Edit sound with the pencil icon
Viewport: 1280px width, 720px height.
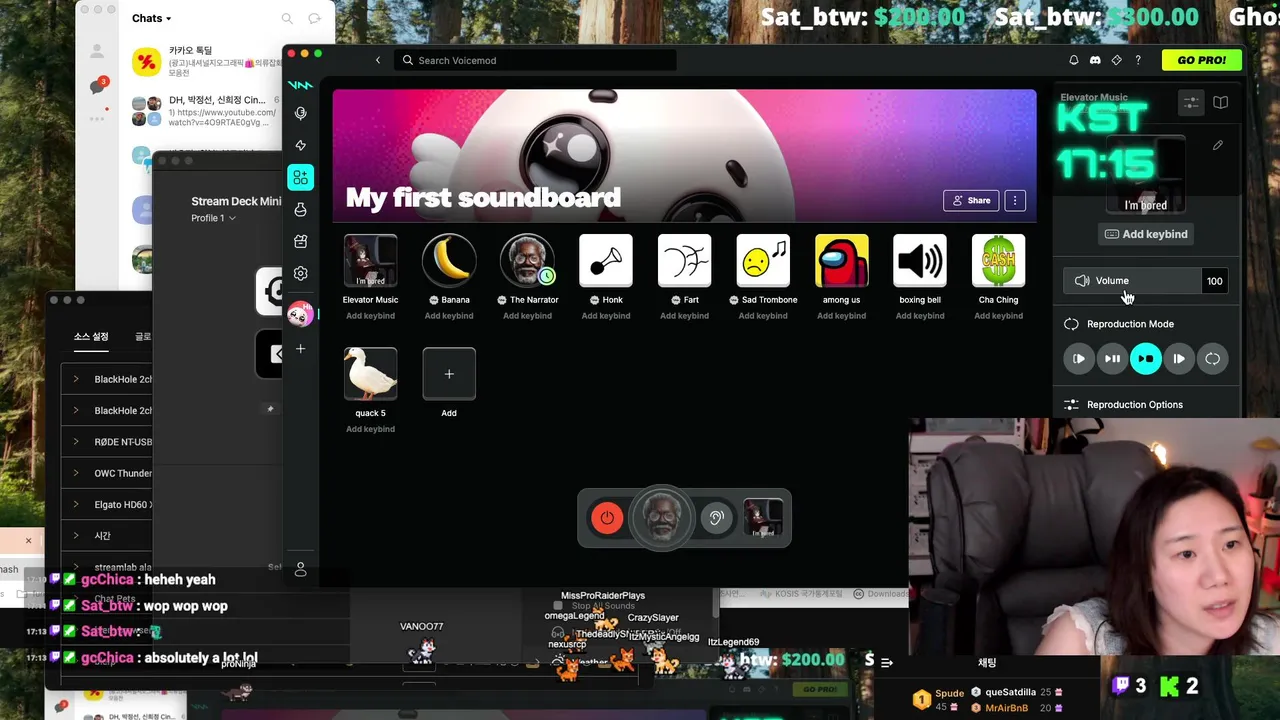point(1218,145)
